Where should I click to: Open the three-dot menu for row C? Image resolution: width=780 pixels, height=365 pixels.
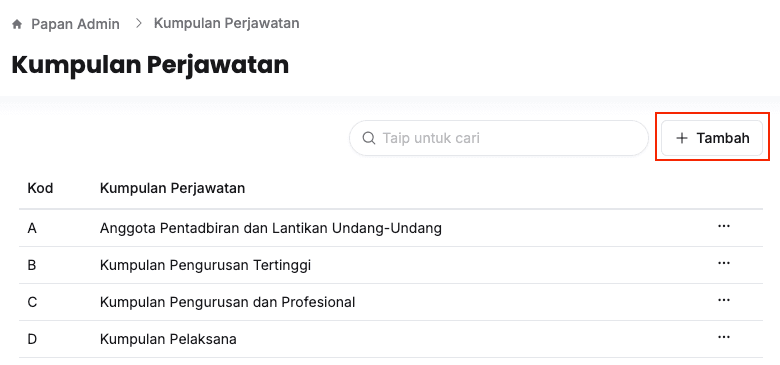coord(724,300)
